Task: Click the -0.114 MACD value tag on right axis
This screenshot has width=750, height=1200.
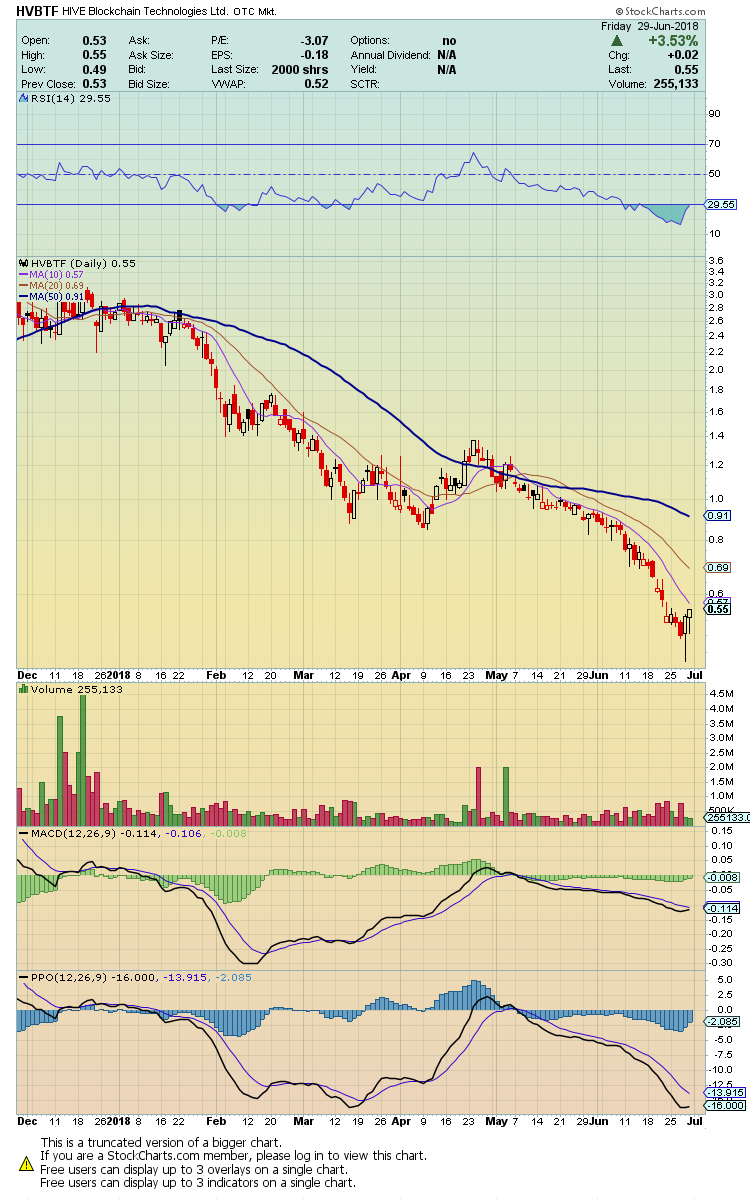Action: click(x=723, y=908)
